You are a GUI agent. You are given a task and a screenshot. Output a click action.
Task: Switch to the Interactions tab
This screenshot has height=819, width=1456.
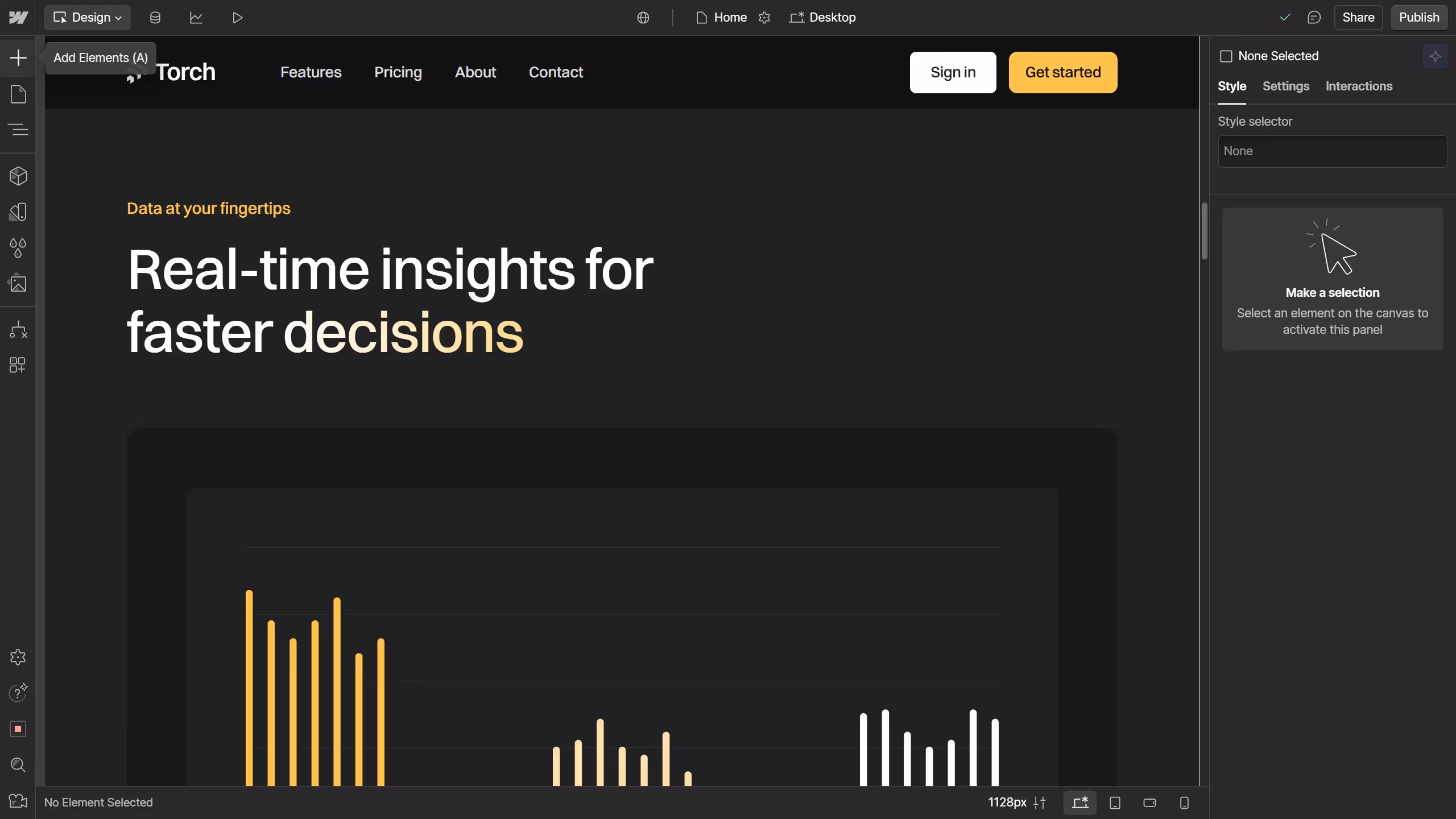click(1359, 86)
